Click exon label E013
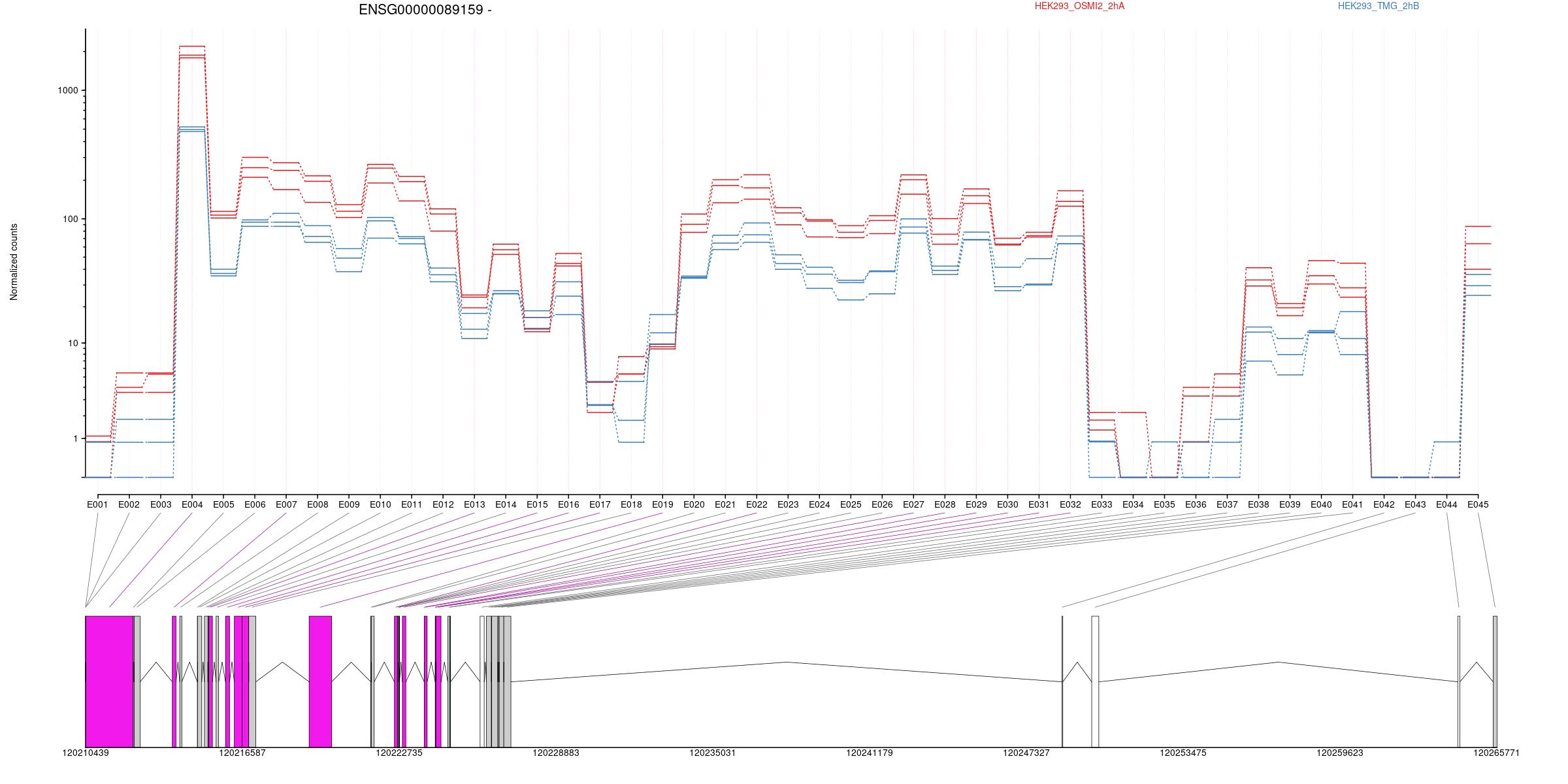This screenshot has width=1568, height=784. (x=474, y=504)
